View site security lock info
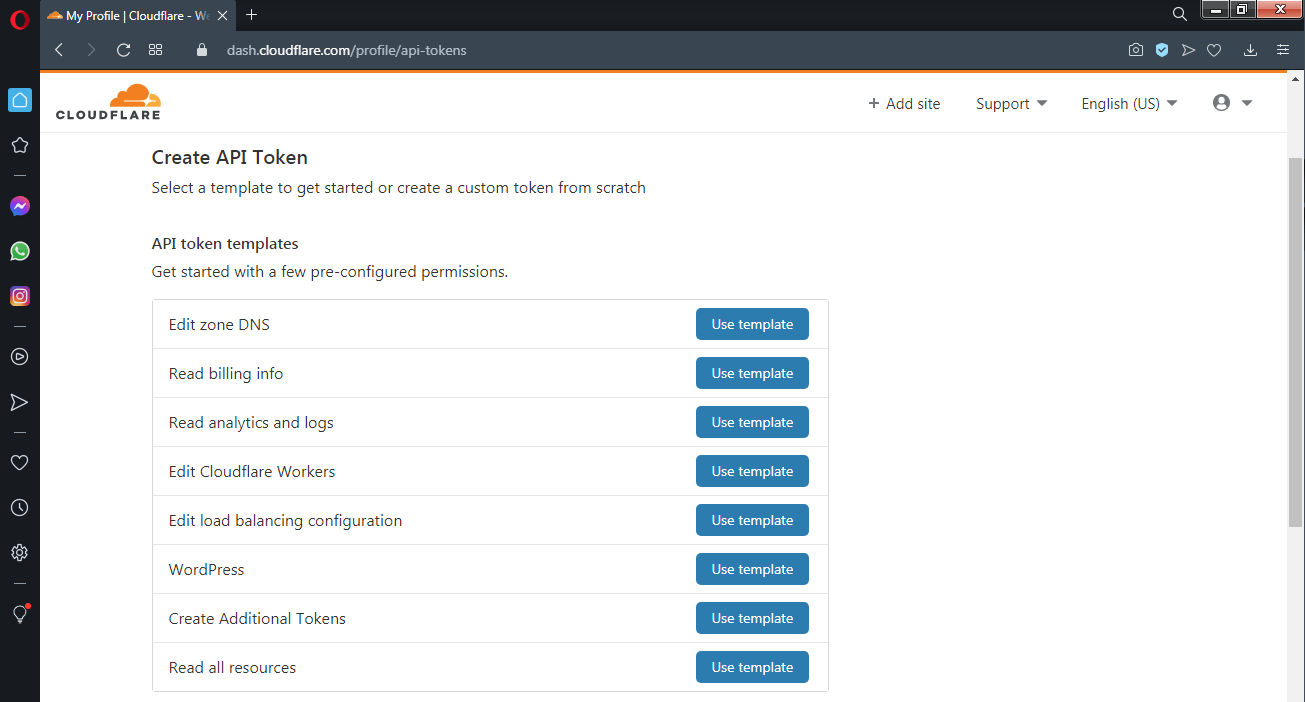This screenshot has width=1305, height=702. pyautogui.click(x=202, y=50)
